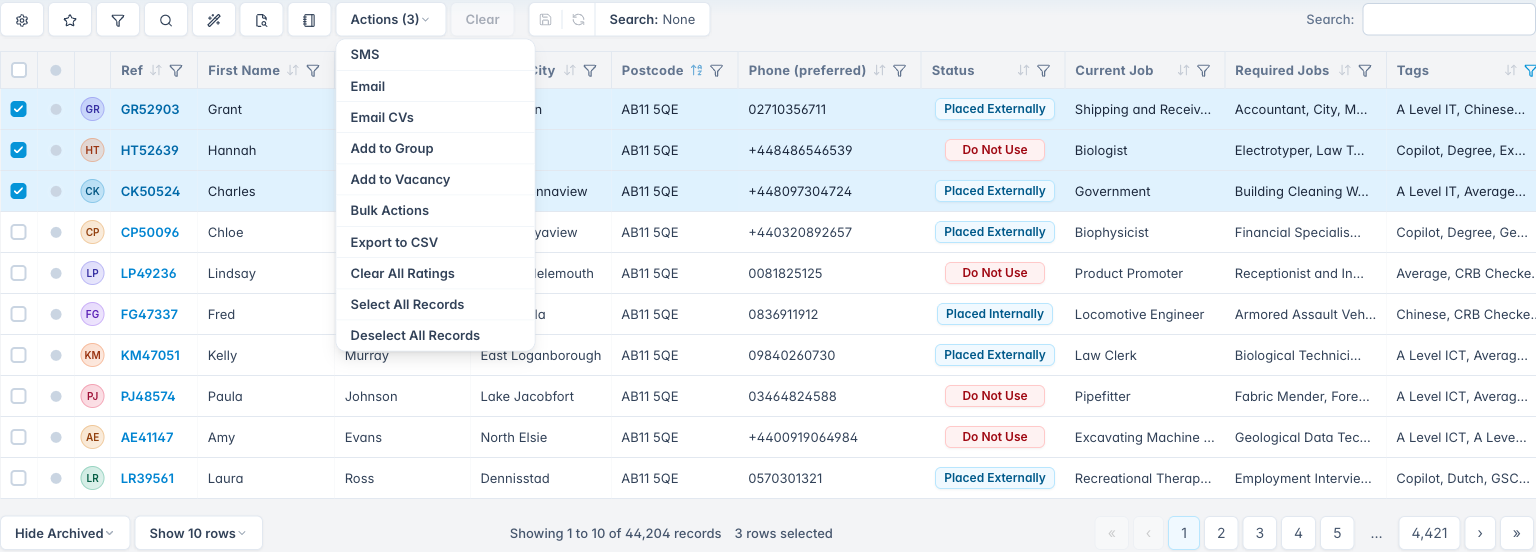Check the row for Fred FG47337

pos(19,314)
